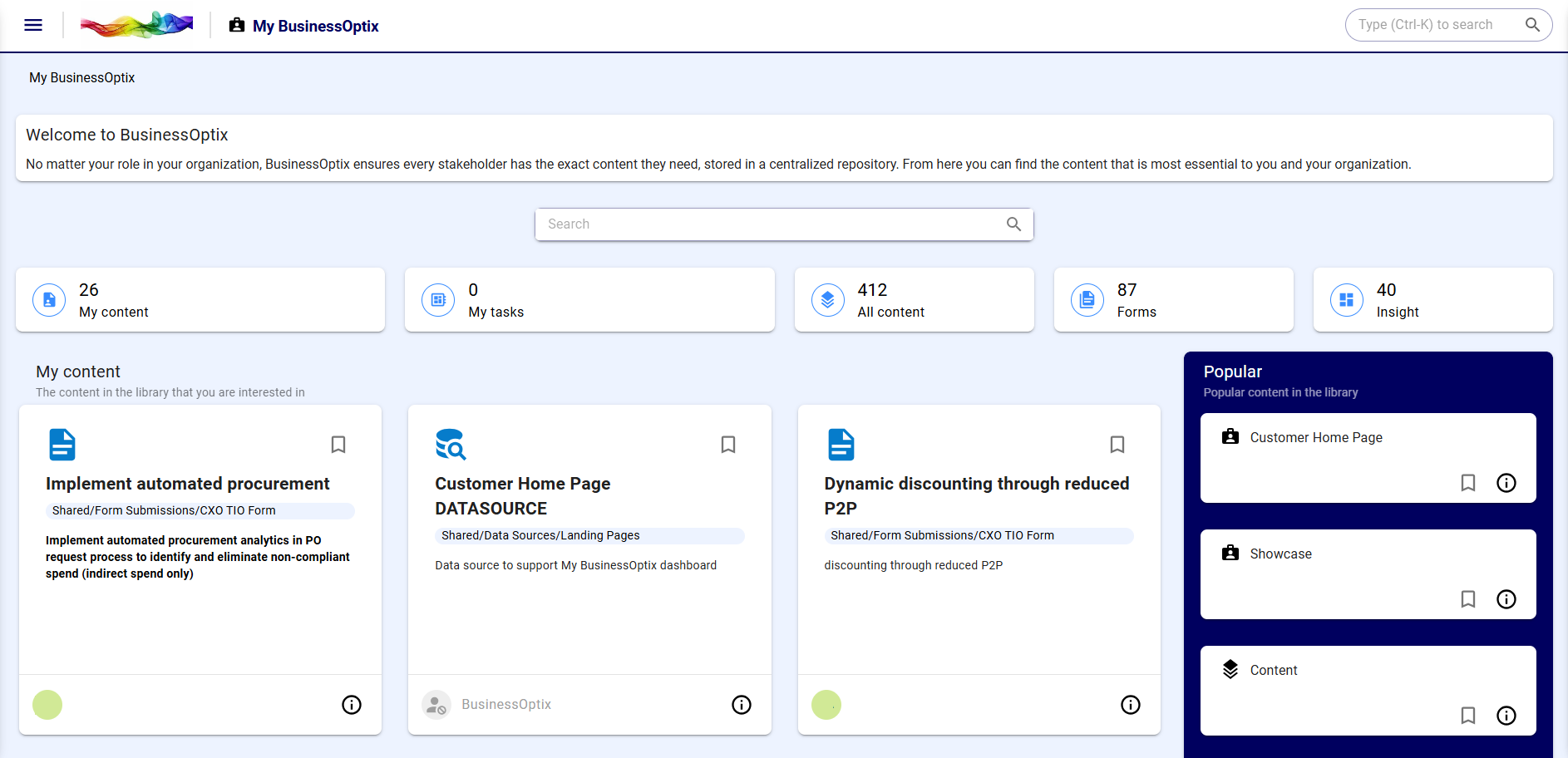
Task: Toggle bookmark on Customer Home Page DATASOURCE card
Action: click(x=728, y=445)
